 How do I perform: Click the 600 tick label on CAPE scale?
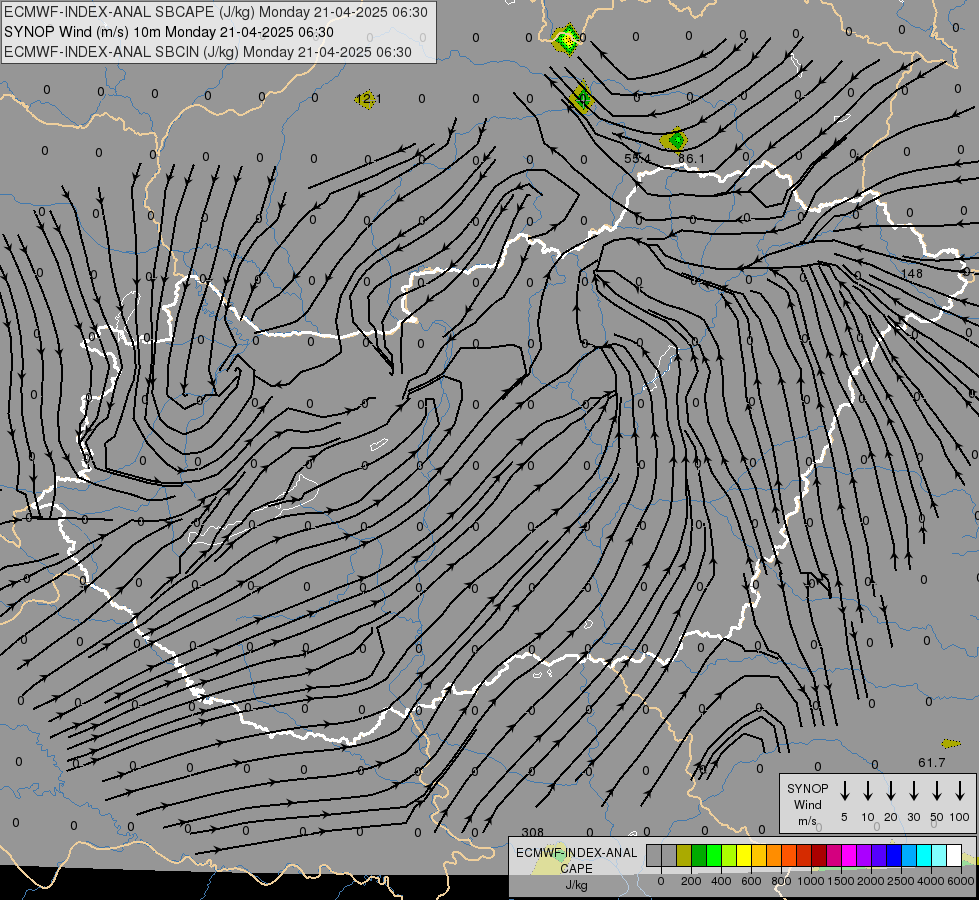[x=751, y=881]
